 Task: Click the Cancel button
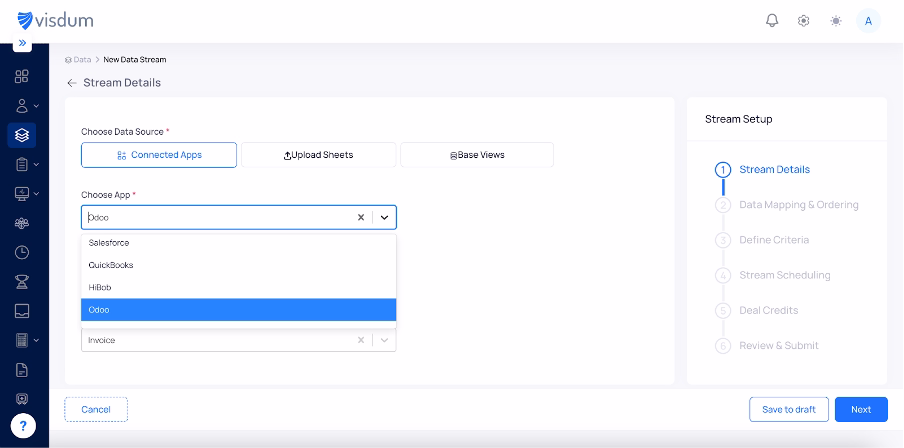96,409
